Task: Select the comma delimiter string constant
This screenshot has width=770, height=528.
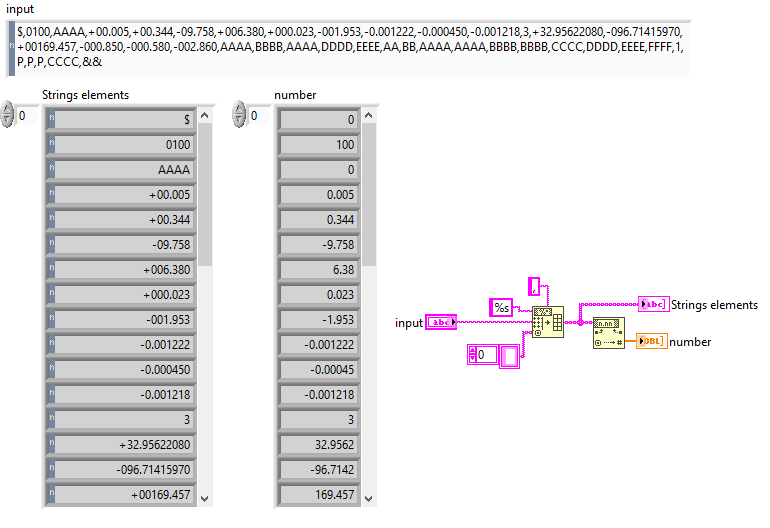Action: (534, 287)
